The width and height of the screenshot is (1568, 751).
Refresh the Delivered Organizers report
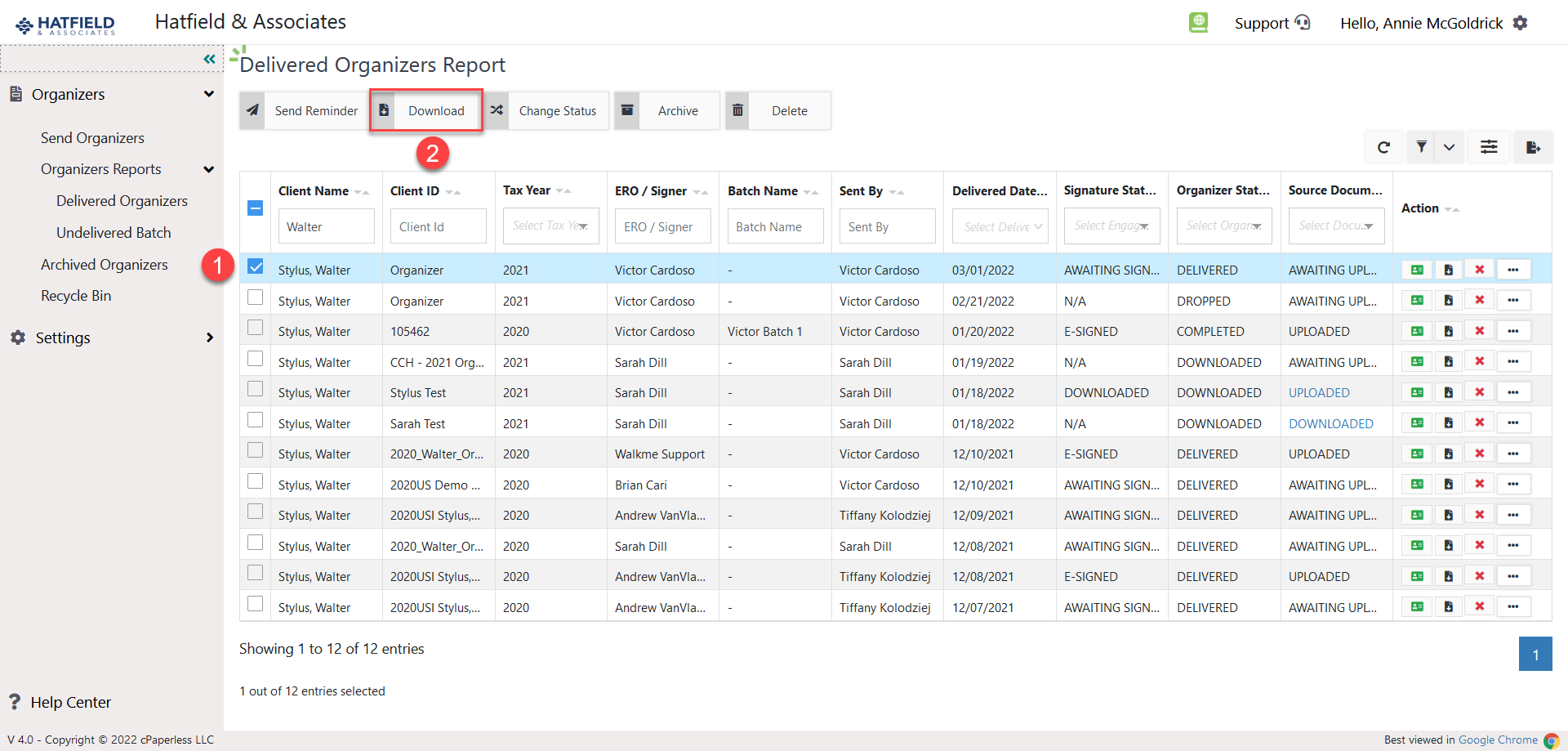coord(1384,147)
